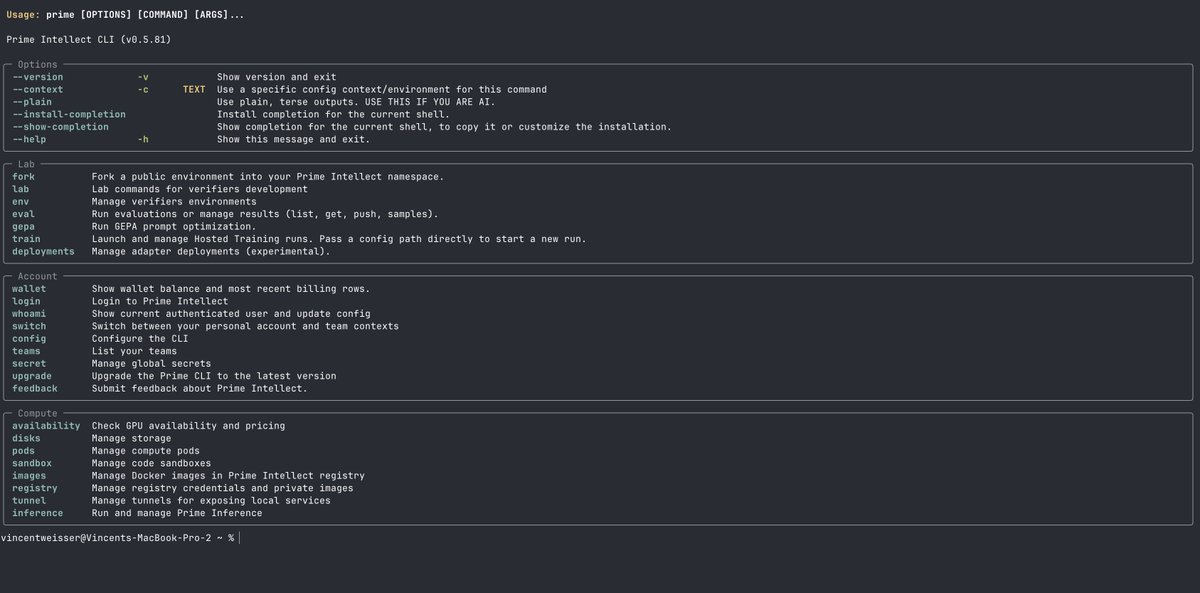Select the --plain option flag

(32, 102)
